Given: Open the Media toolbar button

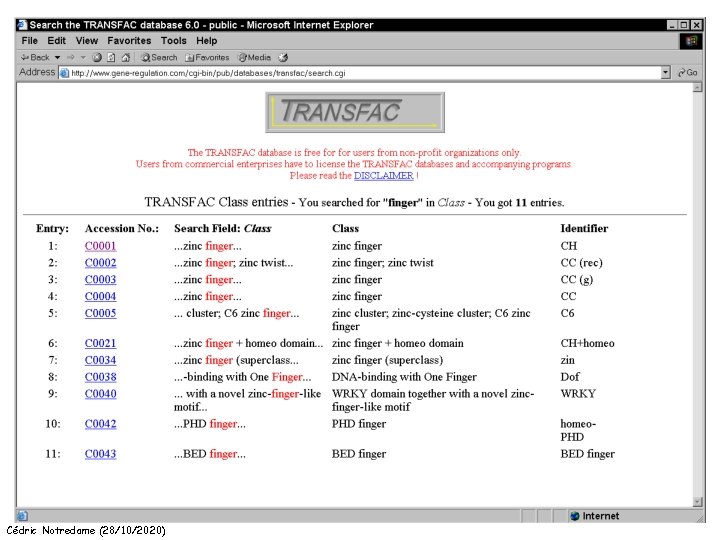Looking at the screenshot, I should coord(254,57).
